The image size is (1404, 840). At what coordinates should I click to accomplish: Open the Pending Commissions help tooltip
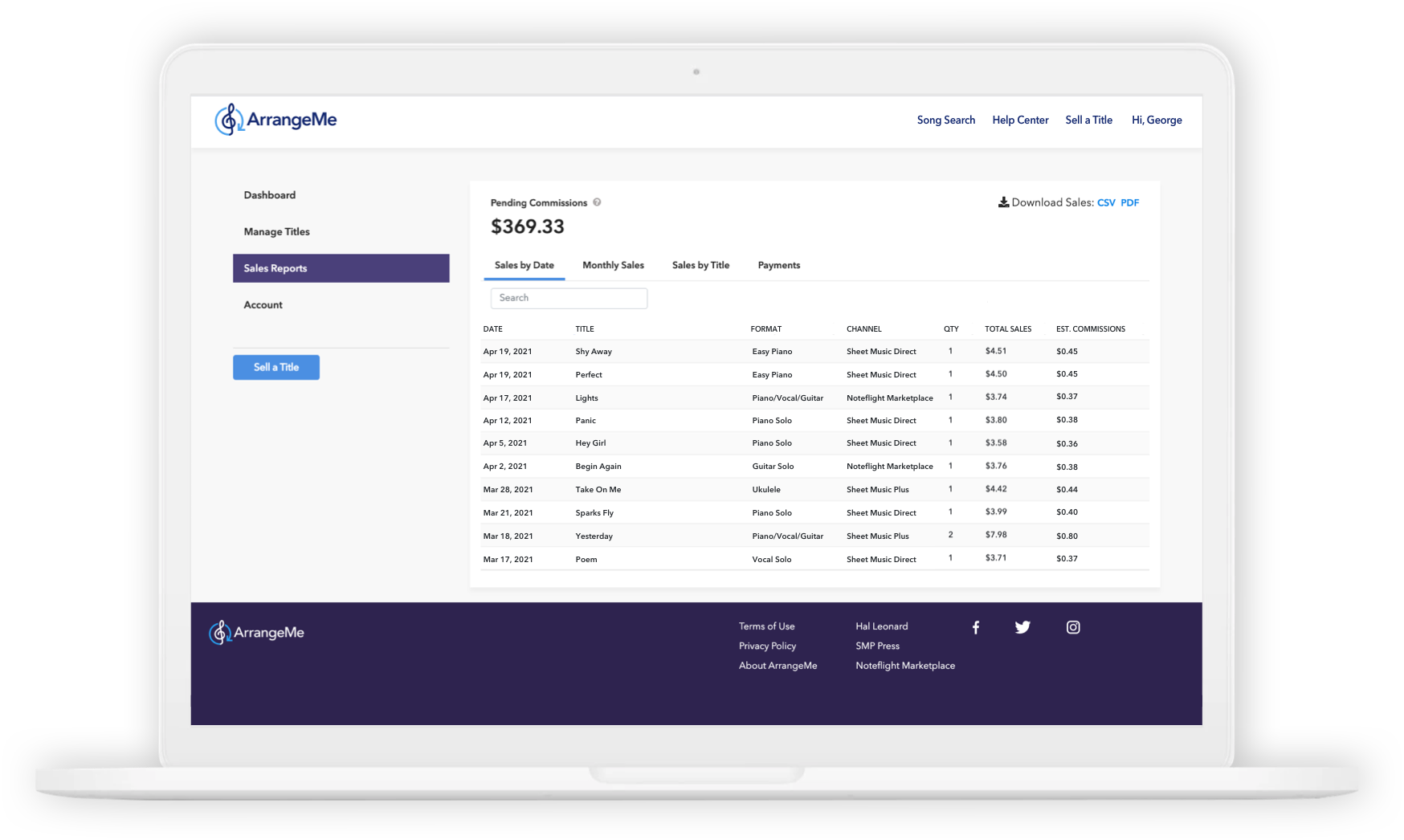(x=597, y=202)
